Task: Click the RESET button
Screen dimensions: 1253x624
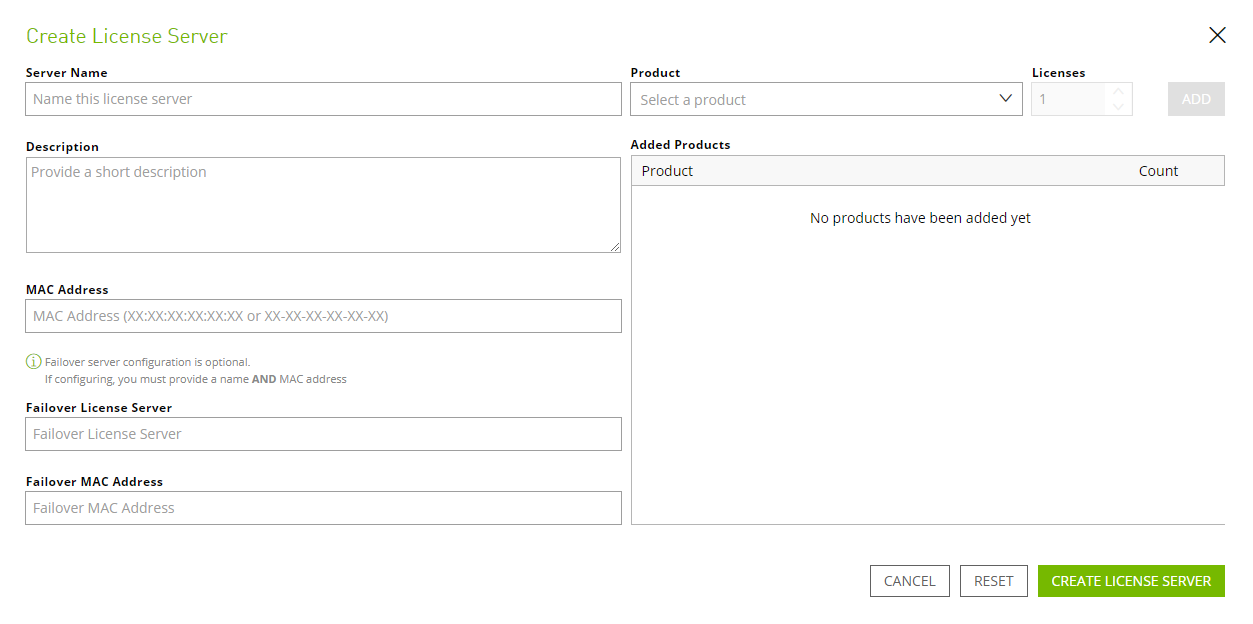Action: pos(993,580)
